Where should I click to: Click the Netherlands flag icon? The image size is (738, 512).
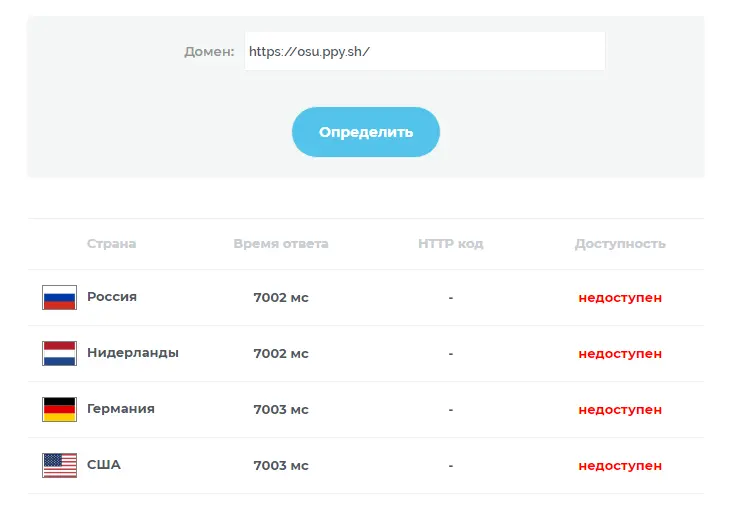[59, 353]
